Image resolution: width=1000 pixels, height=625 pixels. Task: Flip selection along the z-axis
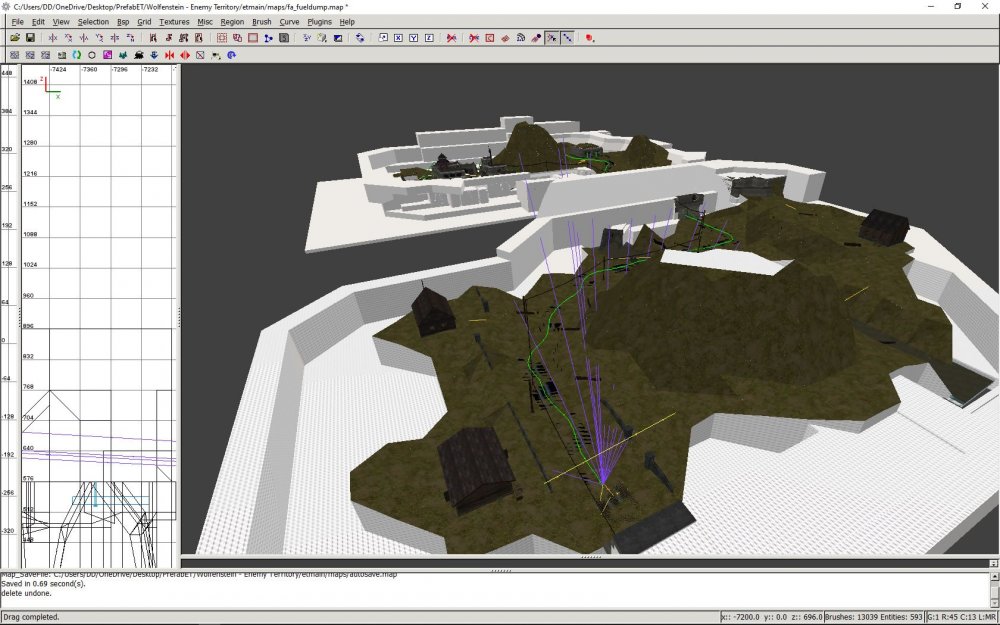coord(115,38)
